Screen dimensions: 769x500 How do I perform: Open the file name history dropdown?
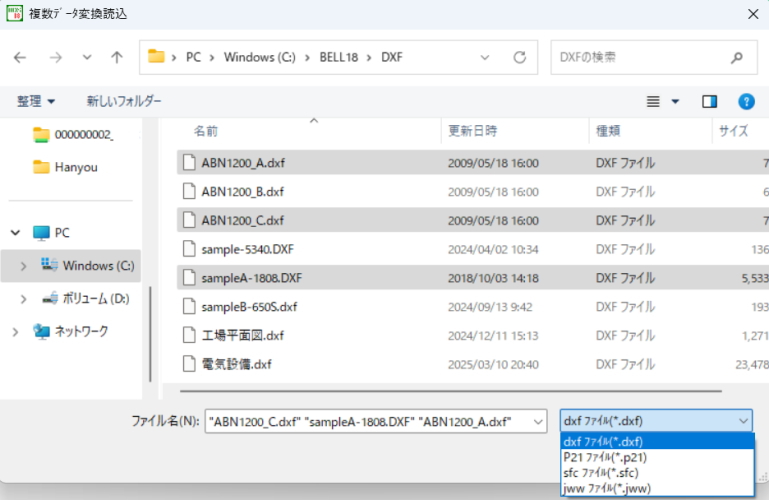(x=537, y=421)
